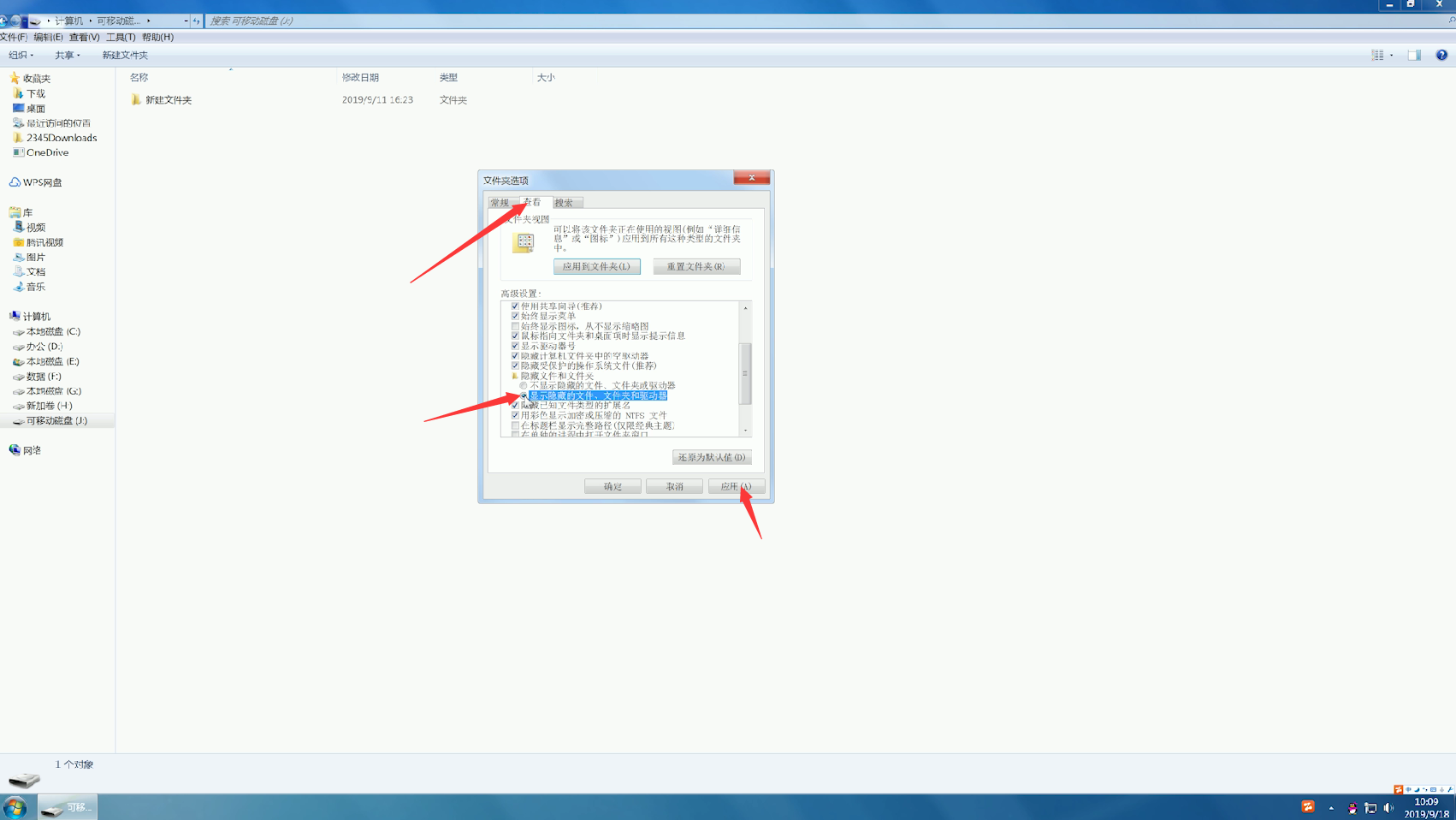Screen dimensions: 1456x820
Task: Select 音乐 library in sidebar
Action: [29, 287]
